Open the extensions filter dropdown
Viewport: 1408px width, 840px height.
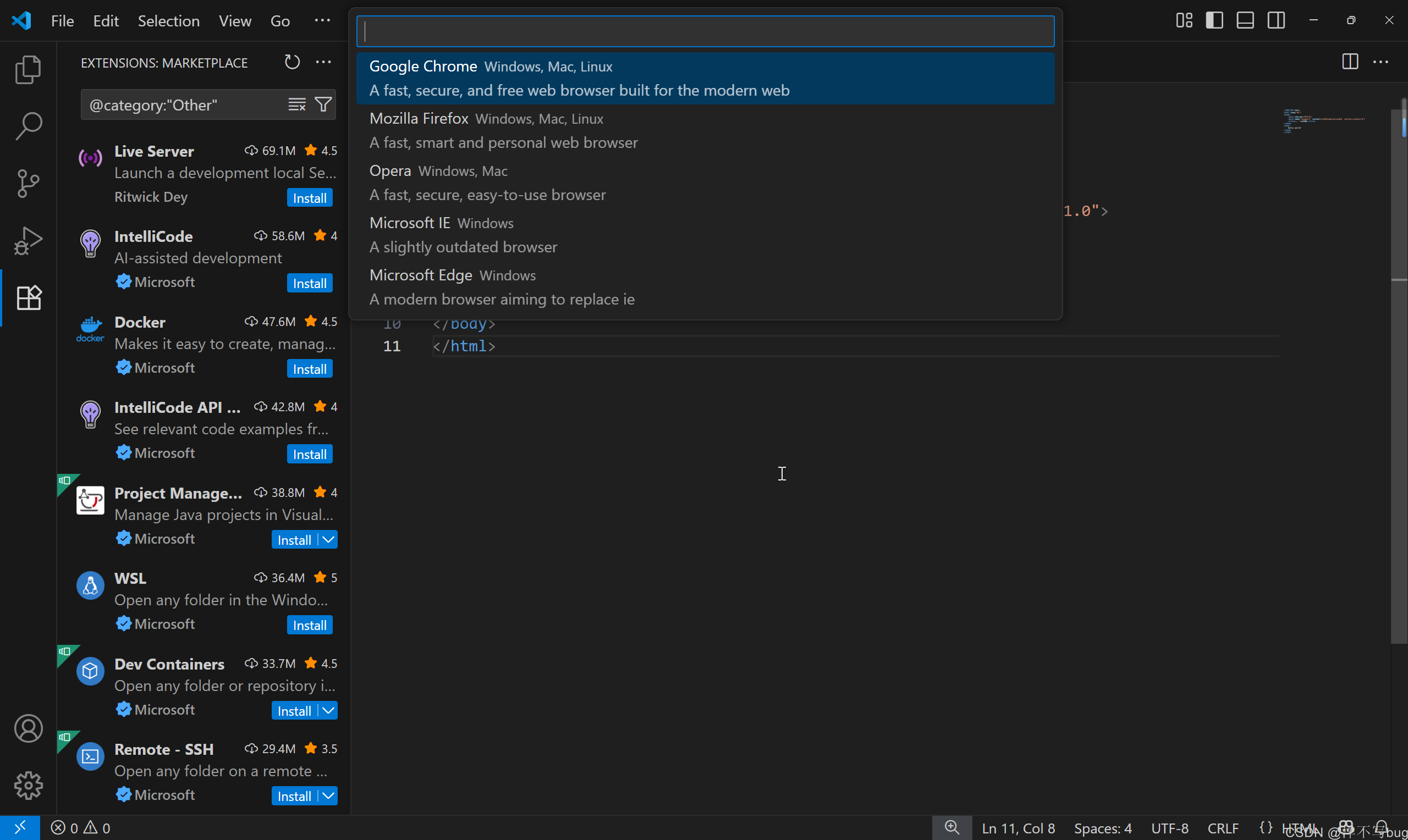pos(323,104)
